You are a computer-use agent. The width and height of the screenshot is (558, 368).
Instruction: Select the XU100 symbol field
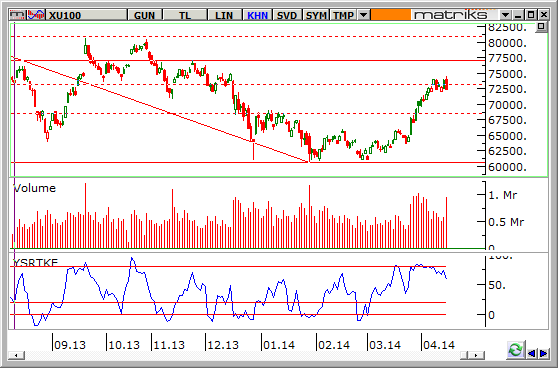(x=87, y=15)
